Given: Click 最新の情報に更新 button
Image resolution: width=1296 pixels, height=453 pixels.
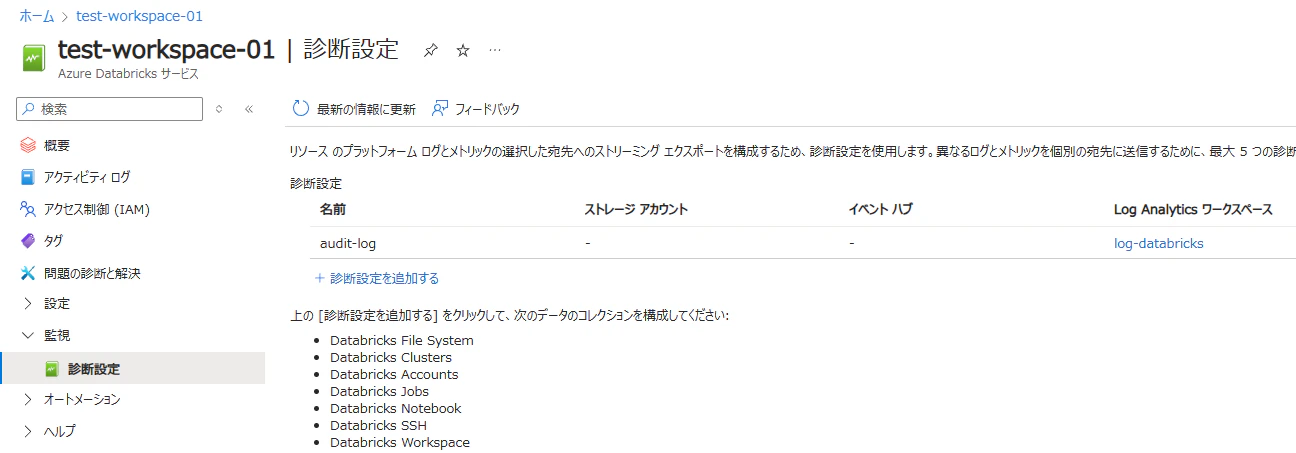Looking at the screenshot, I should (x=354, y=109).
